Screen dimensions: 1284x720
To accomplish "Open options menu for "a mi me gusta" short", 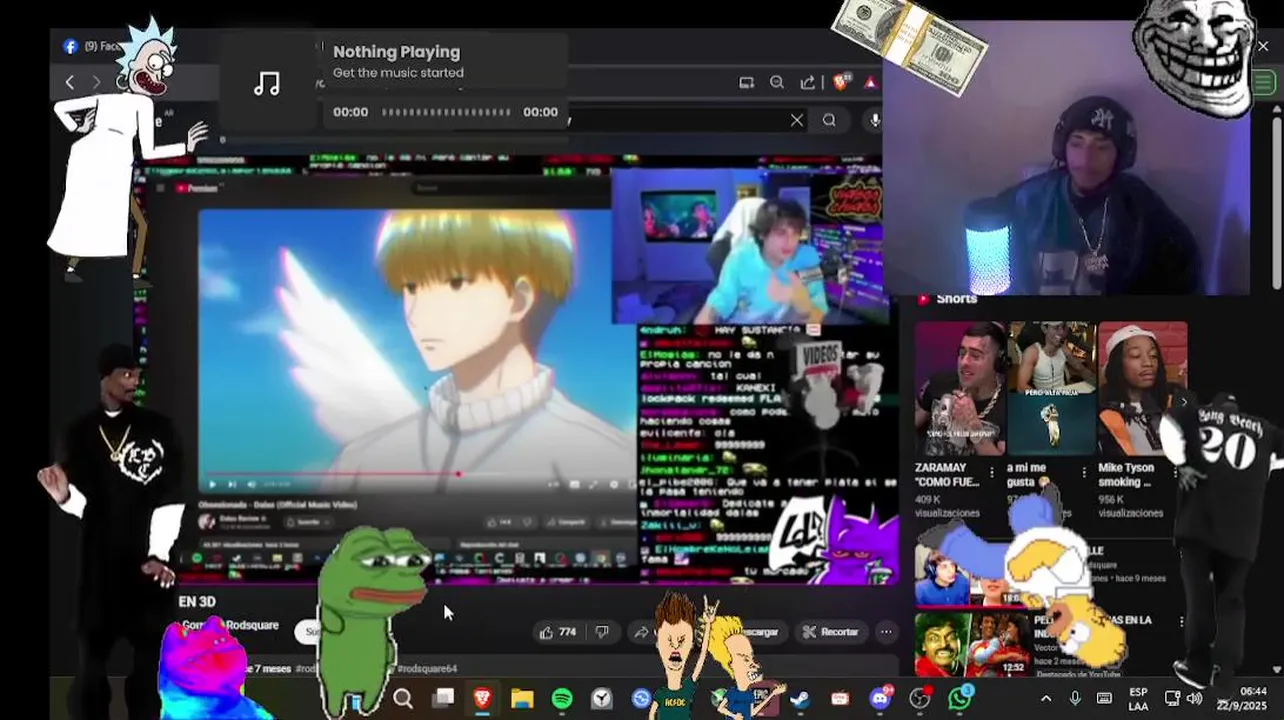I will pos(1083,472).
